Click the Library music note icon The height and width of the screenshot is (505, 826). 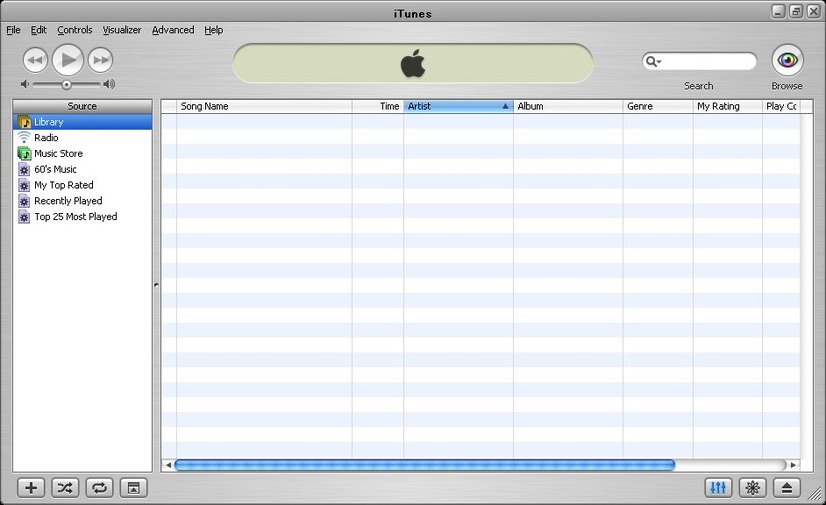tap(24, 122)
